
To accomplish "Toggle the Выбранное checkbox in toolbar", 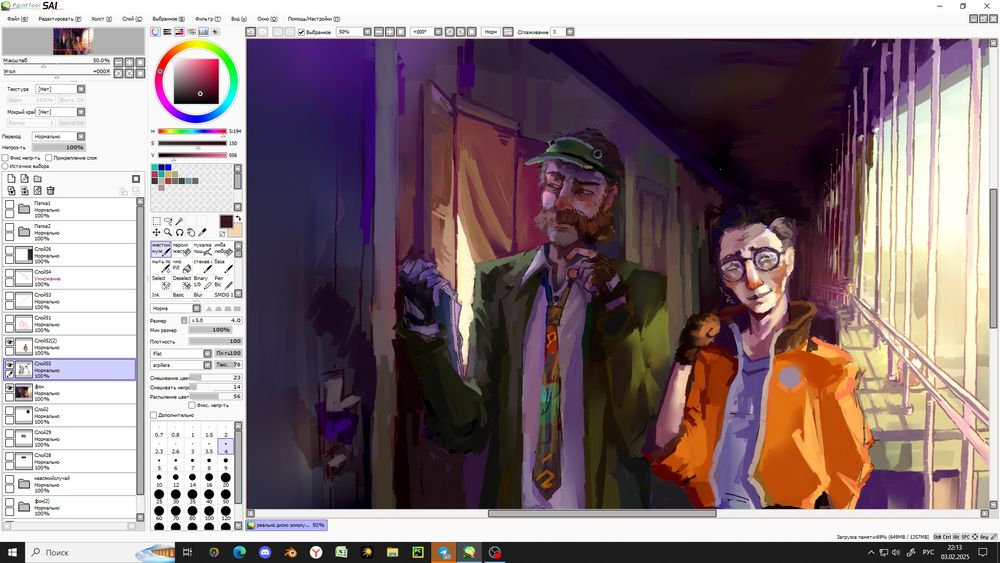I will click(302, 32).
